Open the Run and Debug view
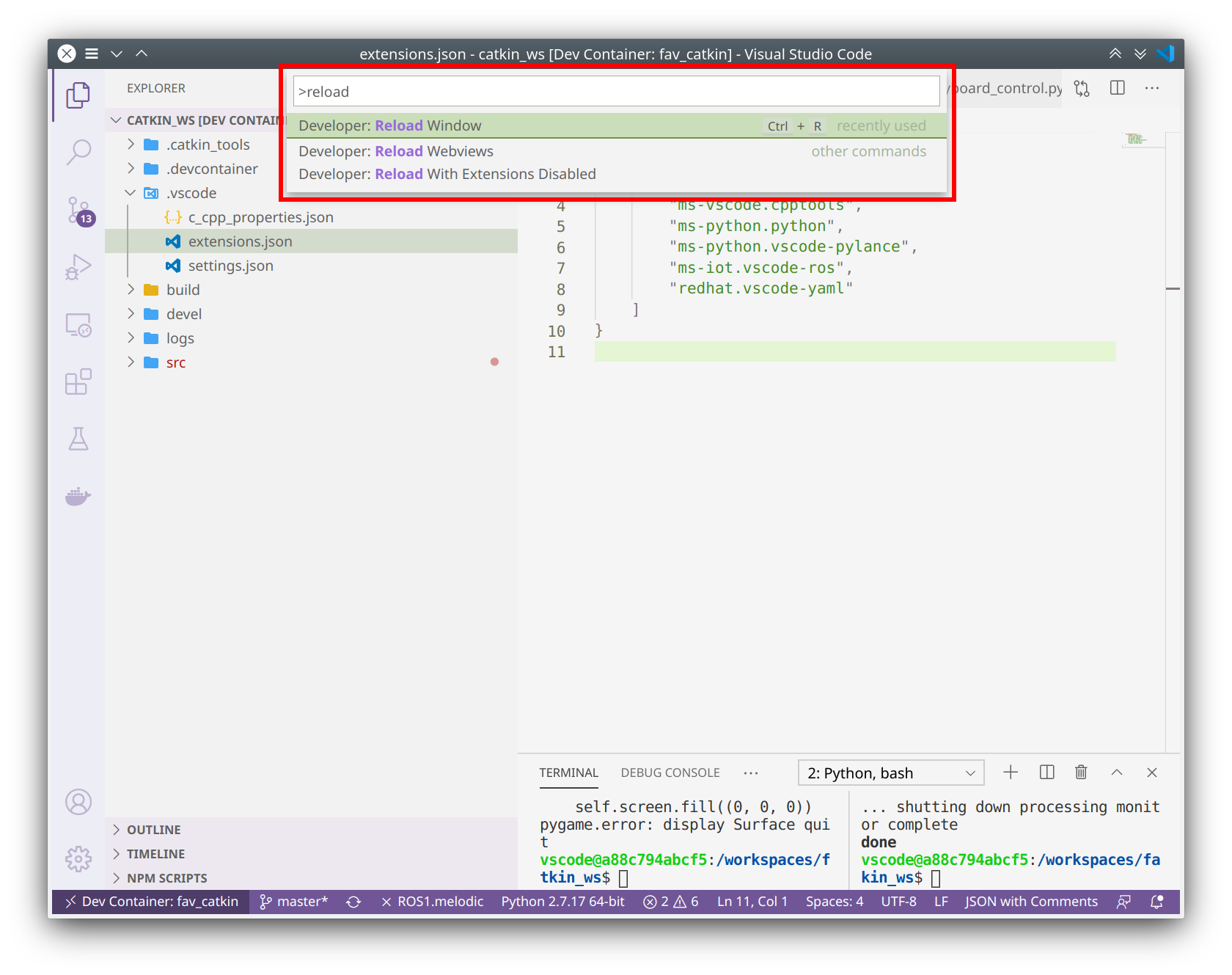Image resolution: width=1232 pixels, height=975 pixels. coord(78,267)
